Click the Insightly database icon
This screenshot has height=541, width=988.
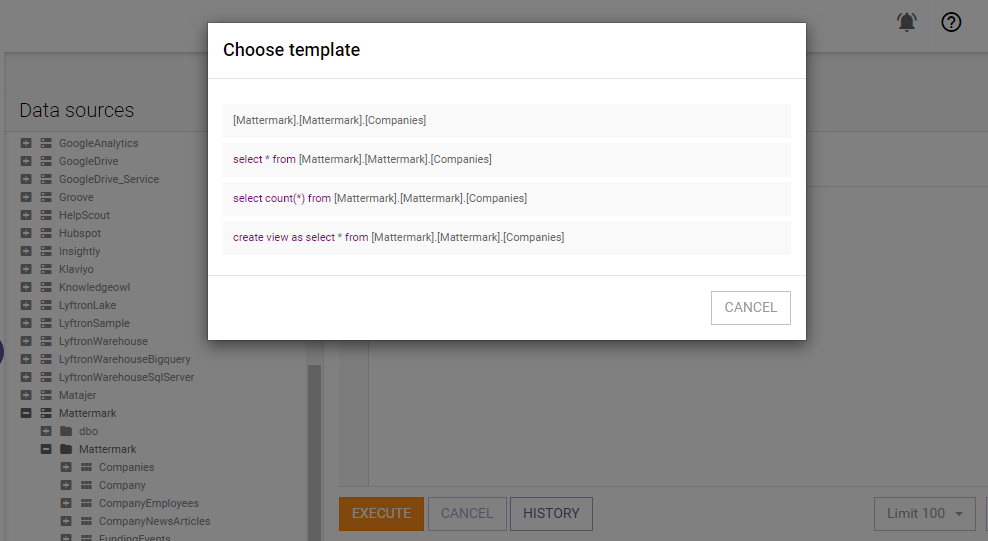pos(46,251)
